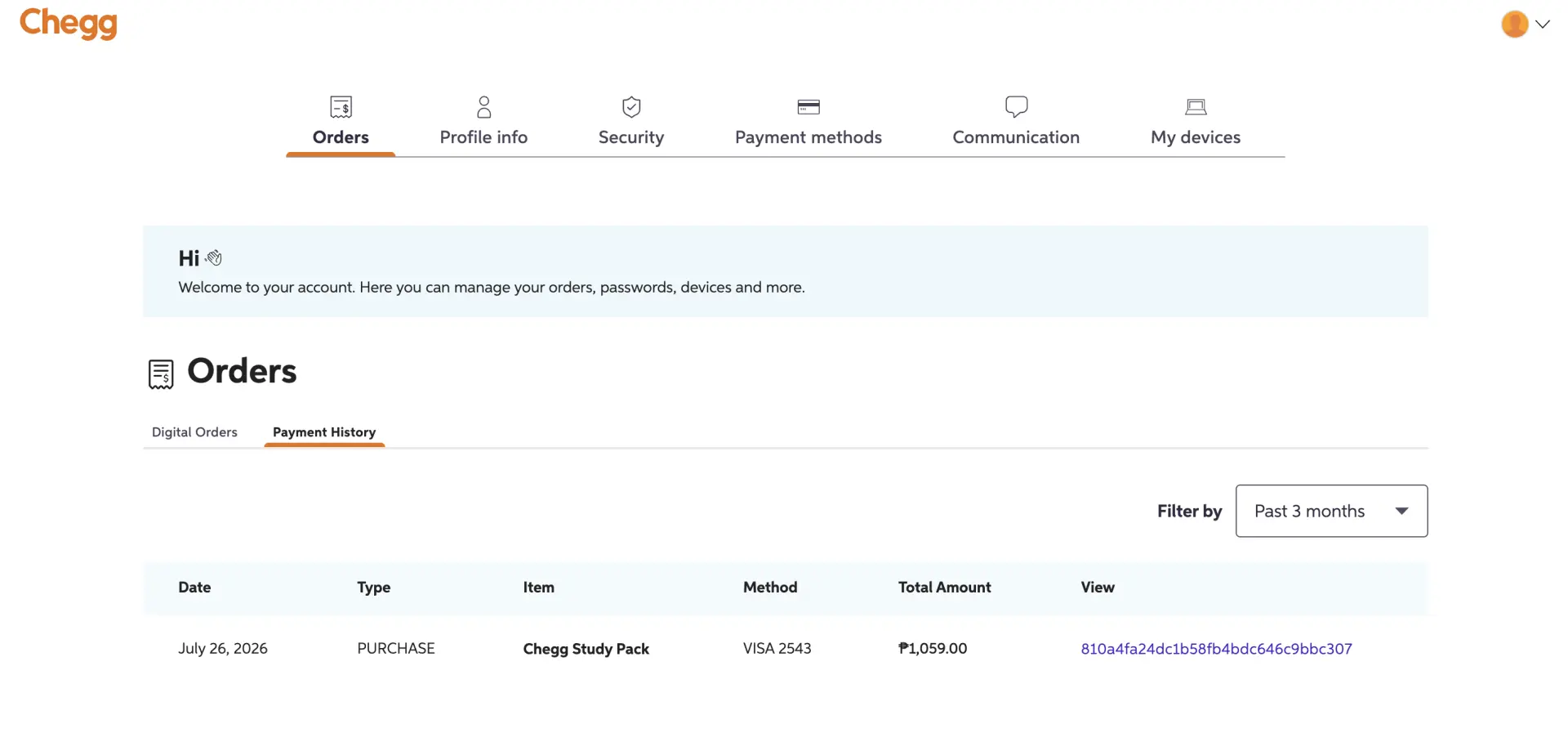
Task: Open the user avatar profile picture
Action: point(1514,25)
